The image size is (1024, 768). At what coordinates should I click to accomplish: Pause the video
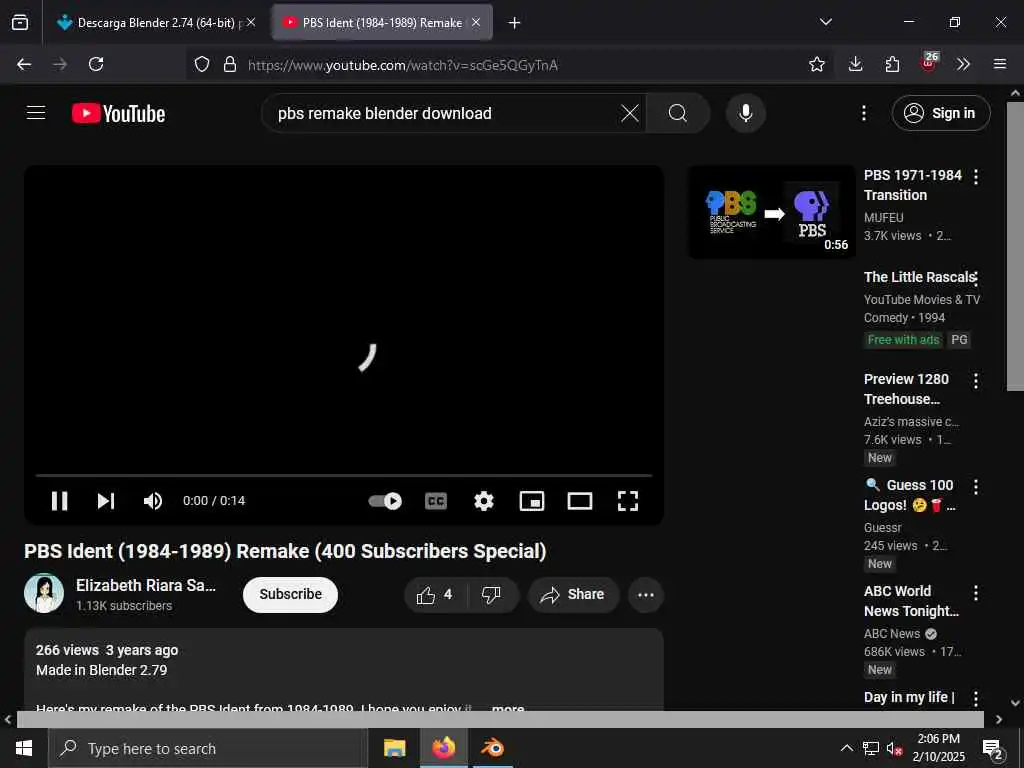pyautogui.click(x=59, y=501)
